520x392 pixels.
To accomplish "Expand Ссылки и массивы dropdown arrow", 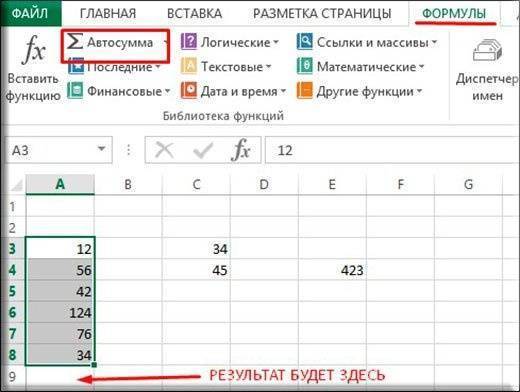I will (x=434, y=43).
